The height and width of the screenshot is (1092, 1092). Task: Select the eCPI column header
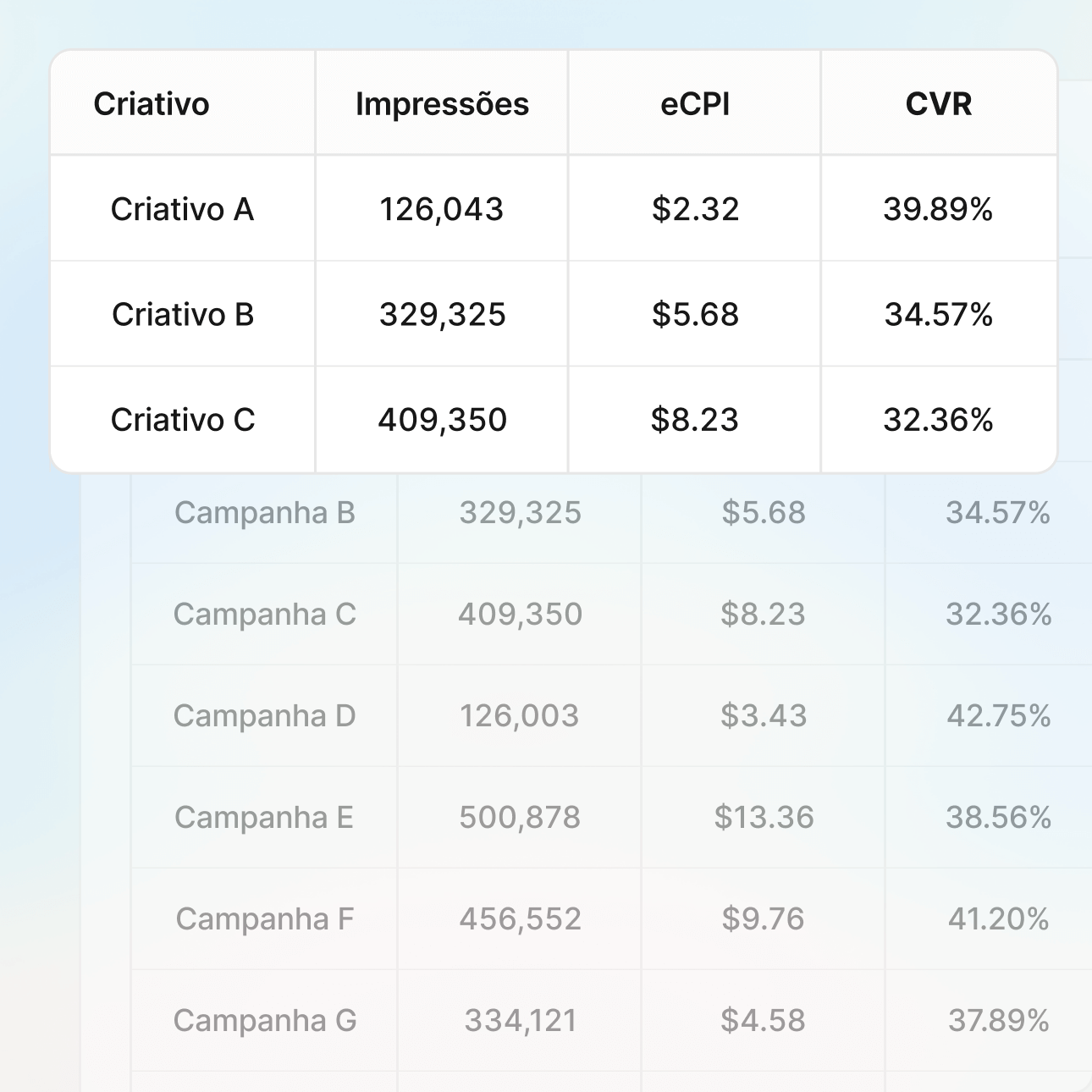coord(695,104)
